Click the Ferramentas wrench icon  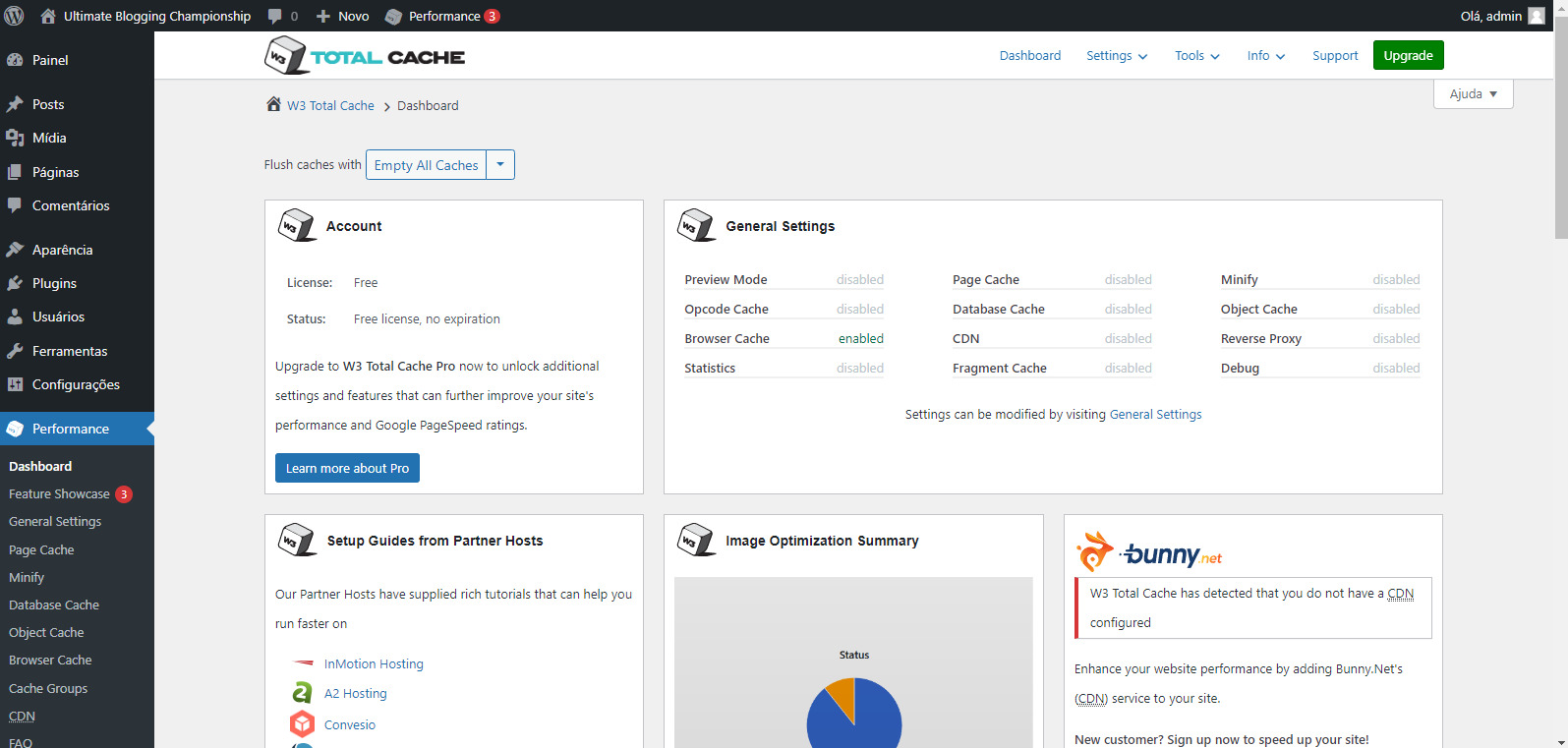15,351
